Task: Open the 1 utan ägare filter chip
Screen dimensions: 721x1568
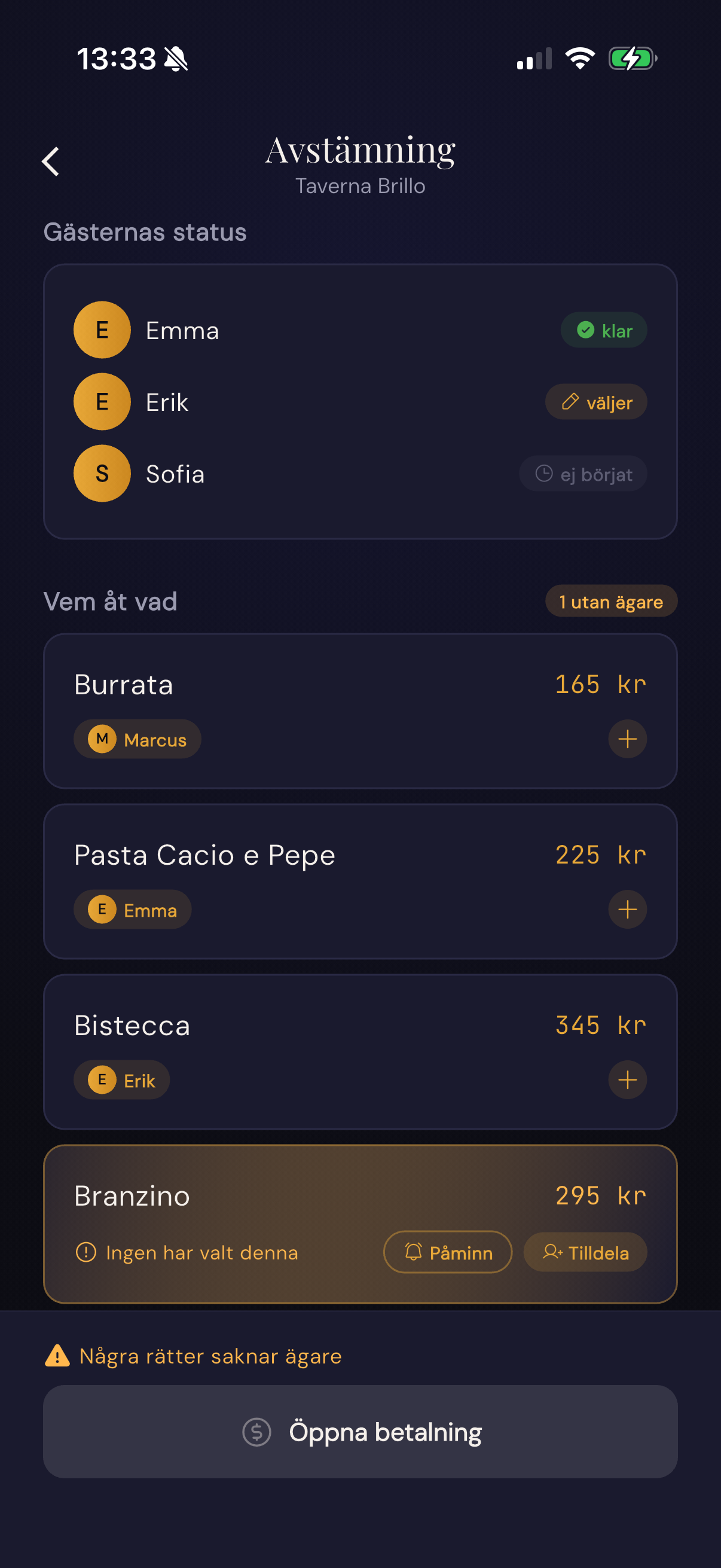Action: click(611, 602)
